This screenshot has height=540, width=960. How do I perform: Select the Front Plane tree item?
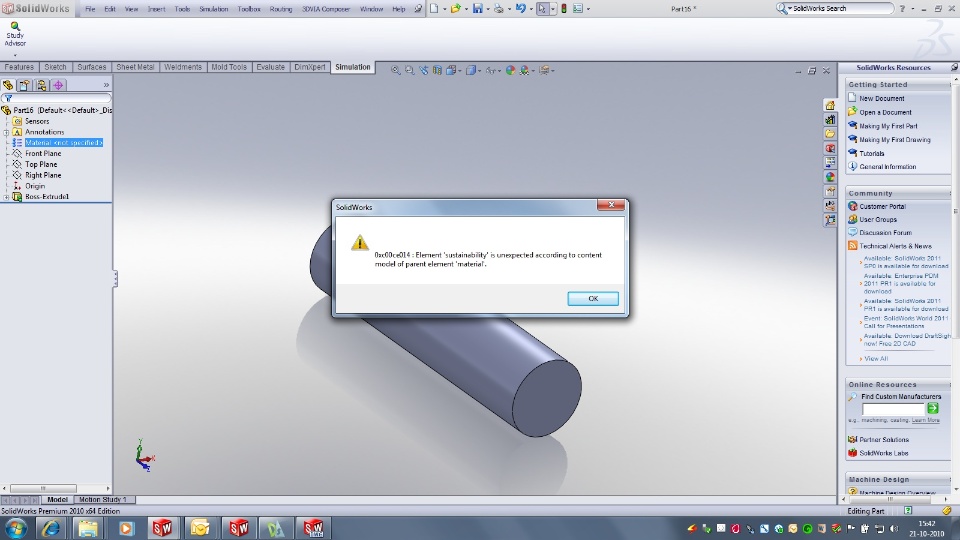tap(42, 154)
